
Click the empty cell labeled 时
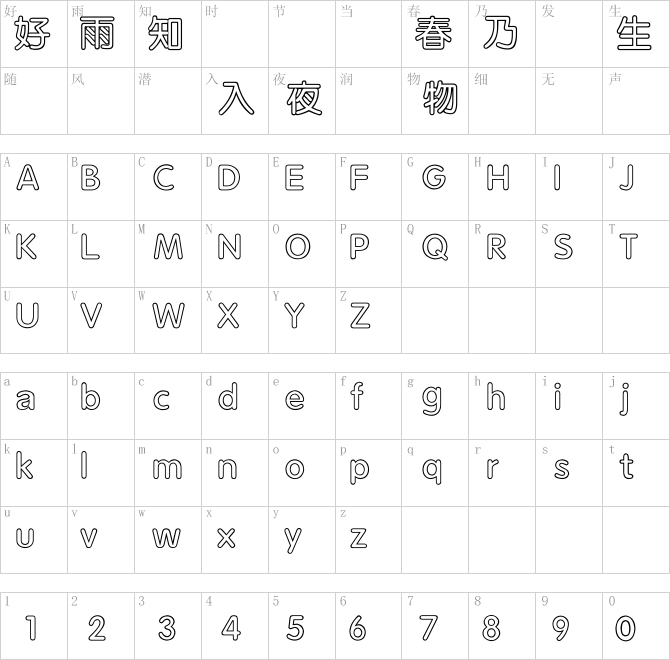point(235,34)
